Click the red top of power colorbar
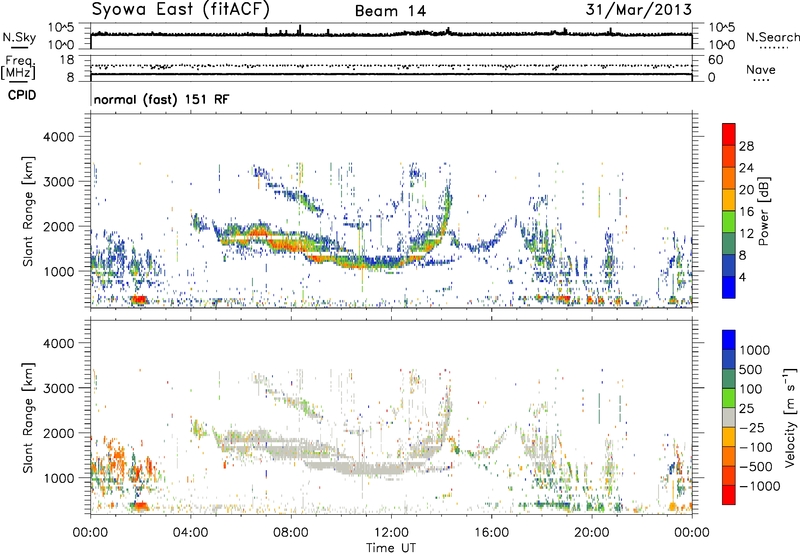The image size is (800, 554). coord(729,135)
